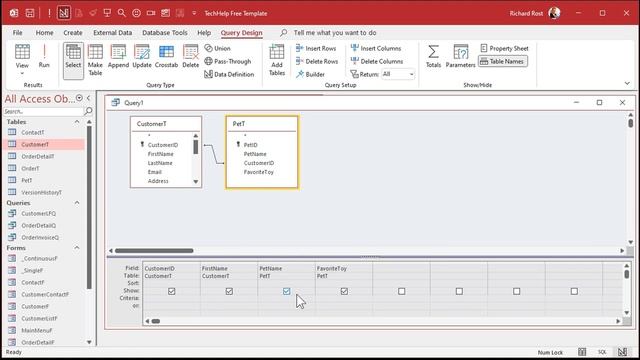Open Customize Quick Access Toolbar dropdown
The width and height of the screenshot is (640, 360).
point(194,13)
